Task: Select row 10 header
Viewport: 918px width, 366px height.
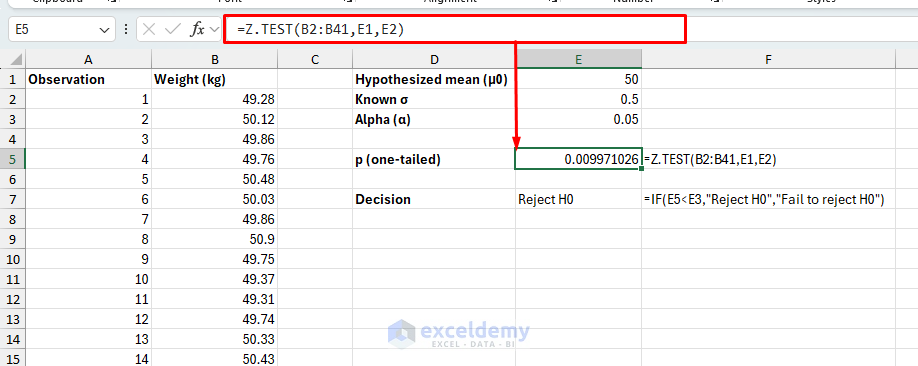Action: (13, 259)
